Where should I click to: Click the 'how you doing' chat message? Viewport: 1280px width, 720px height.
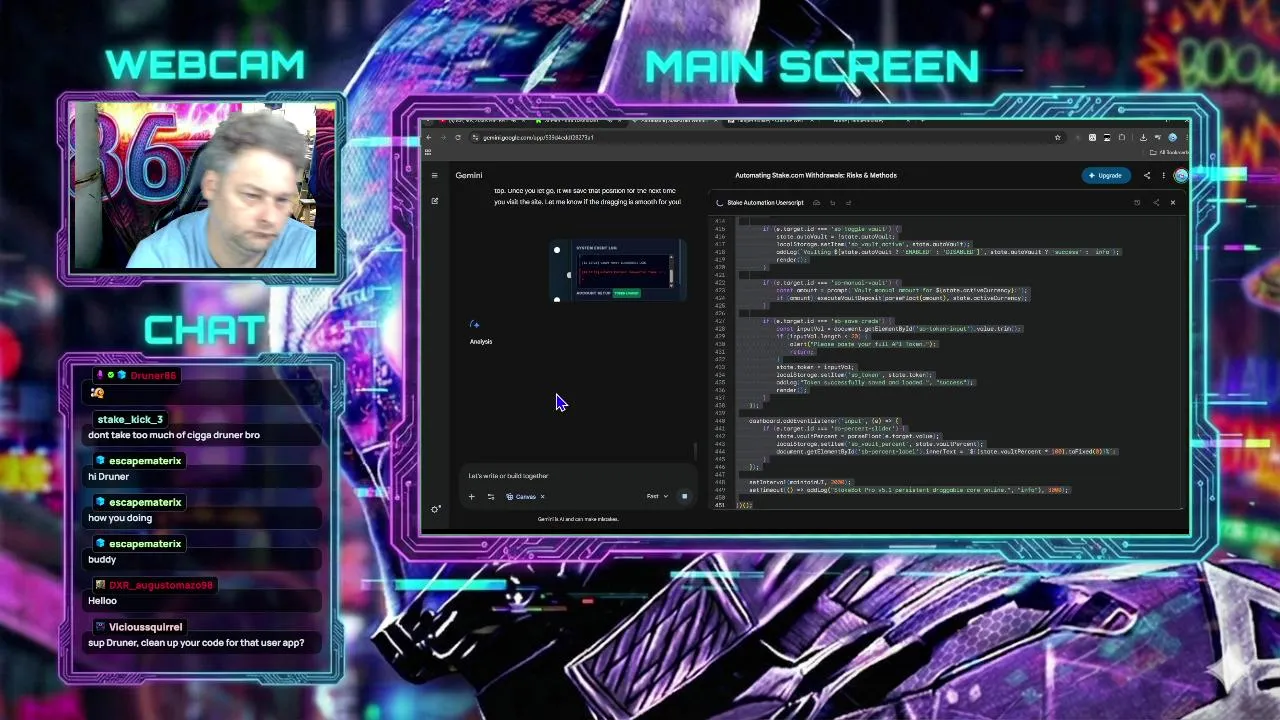(x=120, y=518)
